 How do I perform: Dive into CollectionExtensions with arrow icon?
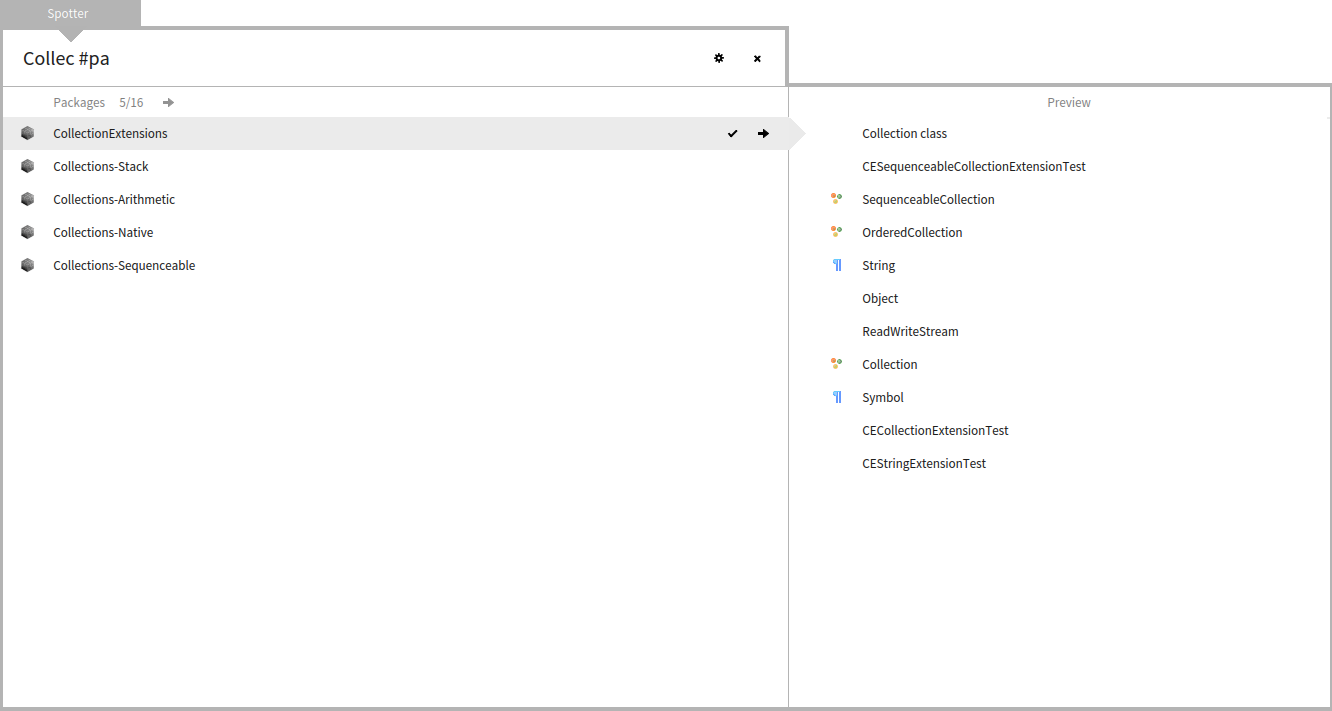[763, 133]
